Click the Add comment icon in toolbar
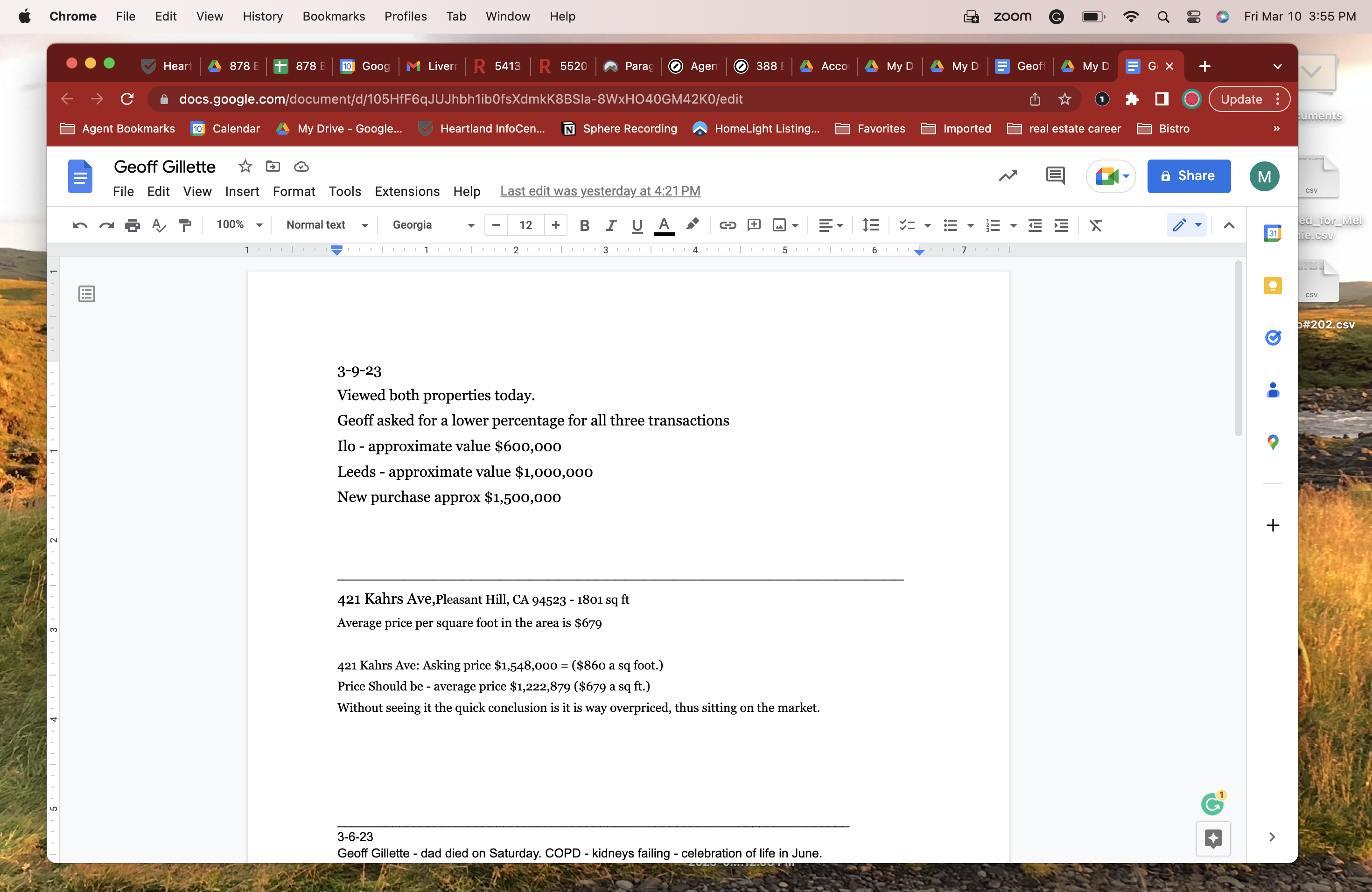The image size is (1372, 892). (754, 225)
